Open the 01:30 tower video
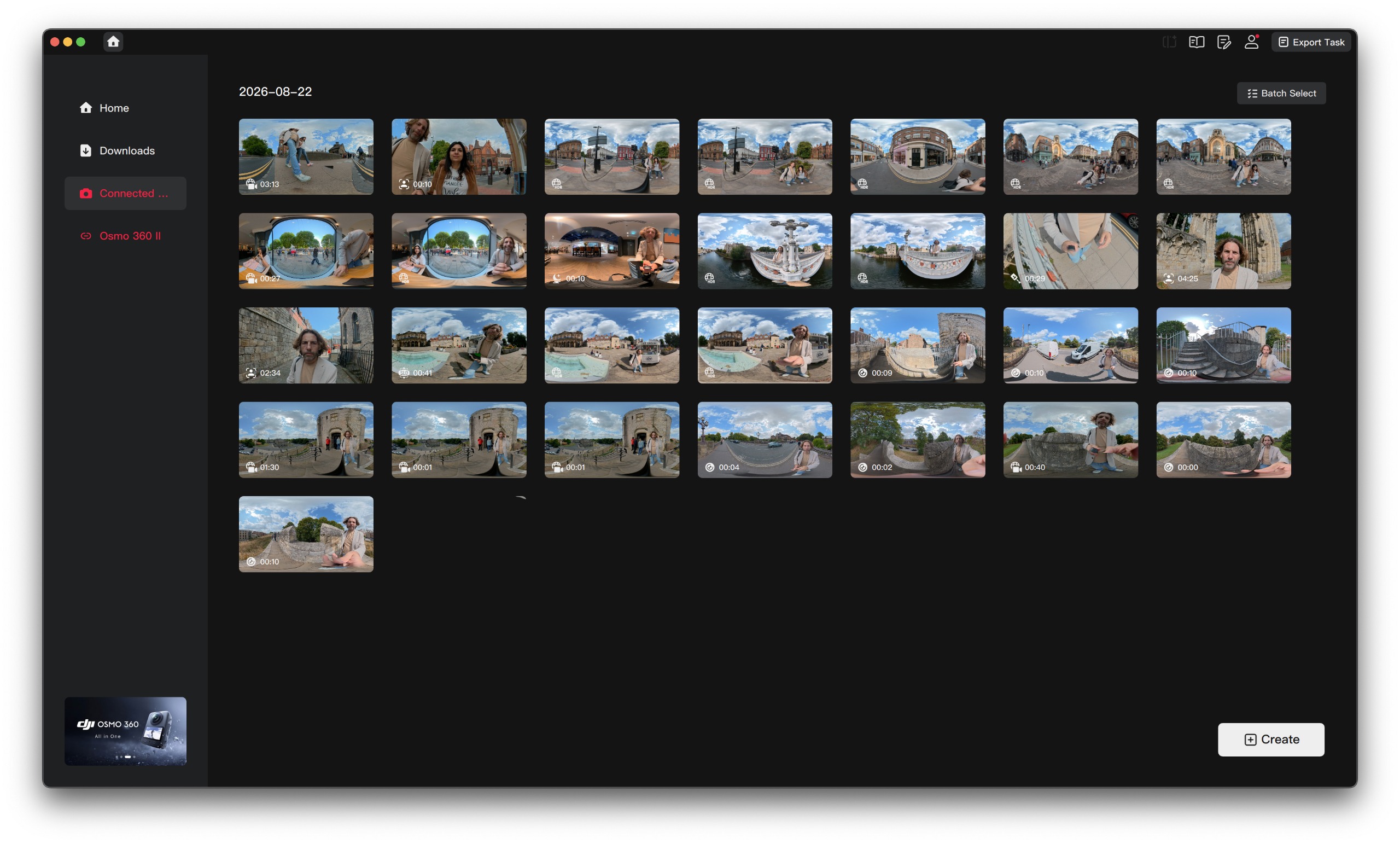 point(306,439)
